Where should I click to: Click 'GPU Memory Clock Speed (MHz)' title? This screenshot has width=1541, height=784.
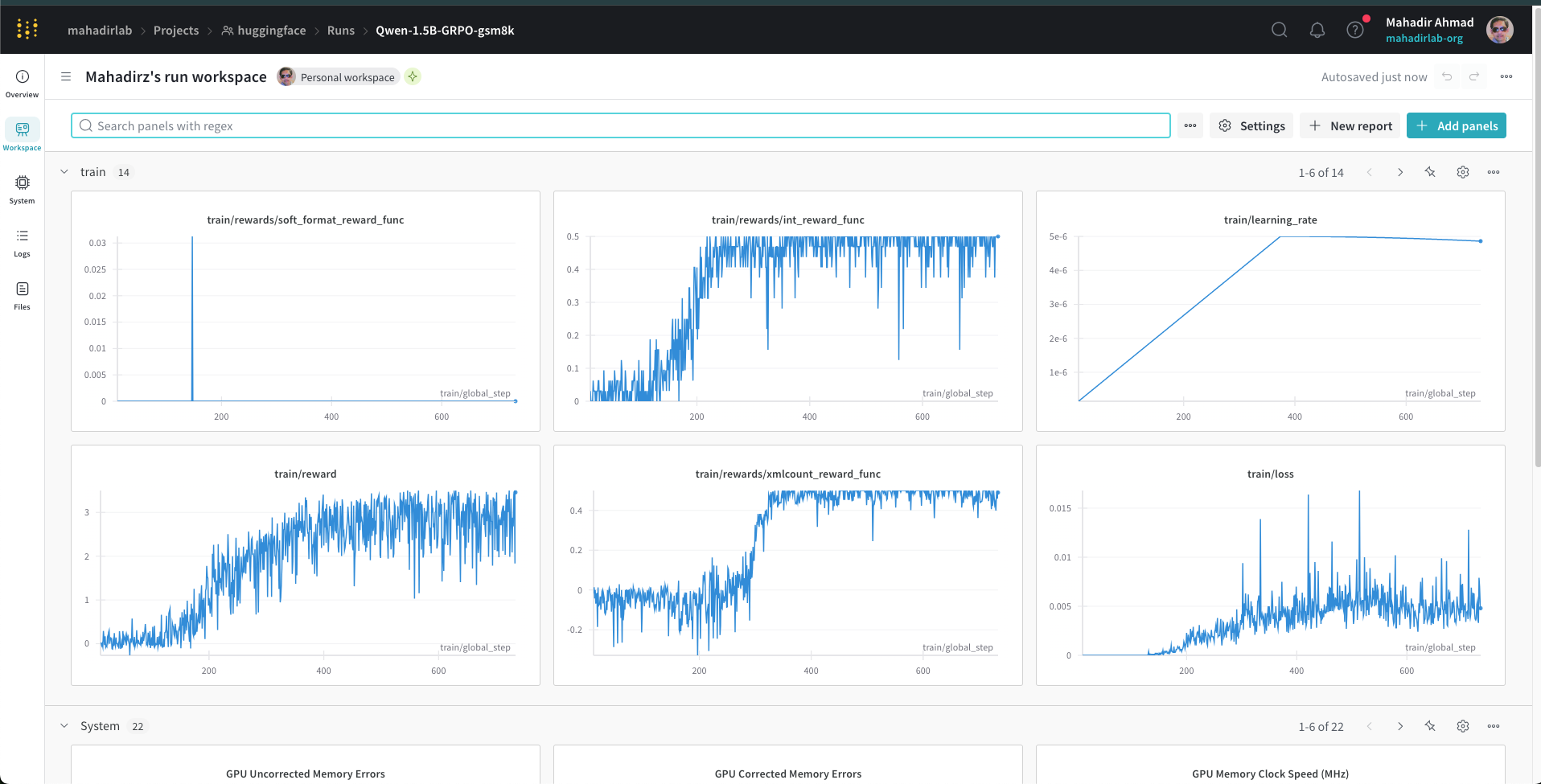coord(1271,774)
